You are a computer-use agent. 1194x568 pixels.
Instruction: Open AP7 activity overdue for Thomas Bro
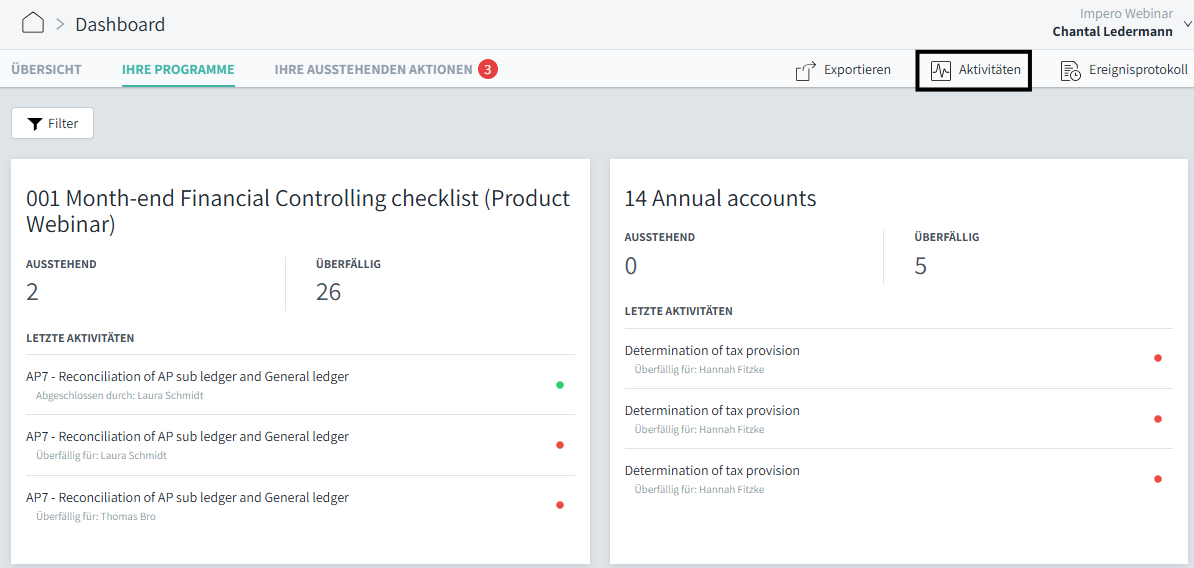point(187,497)
